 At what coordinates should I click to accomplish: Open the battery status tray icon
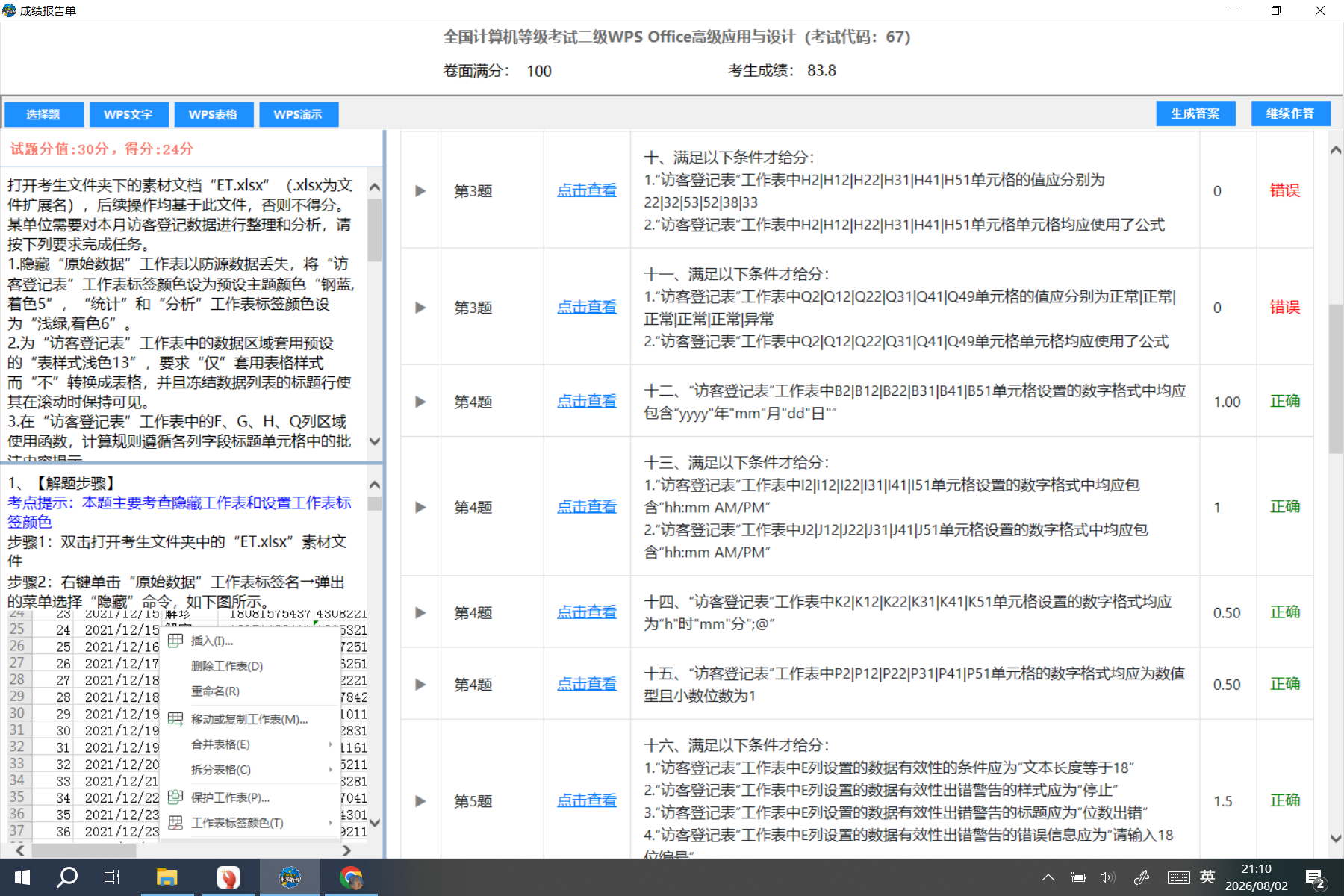tap(1078, 877)
